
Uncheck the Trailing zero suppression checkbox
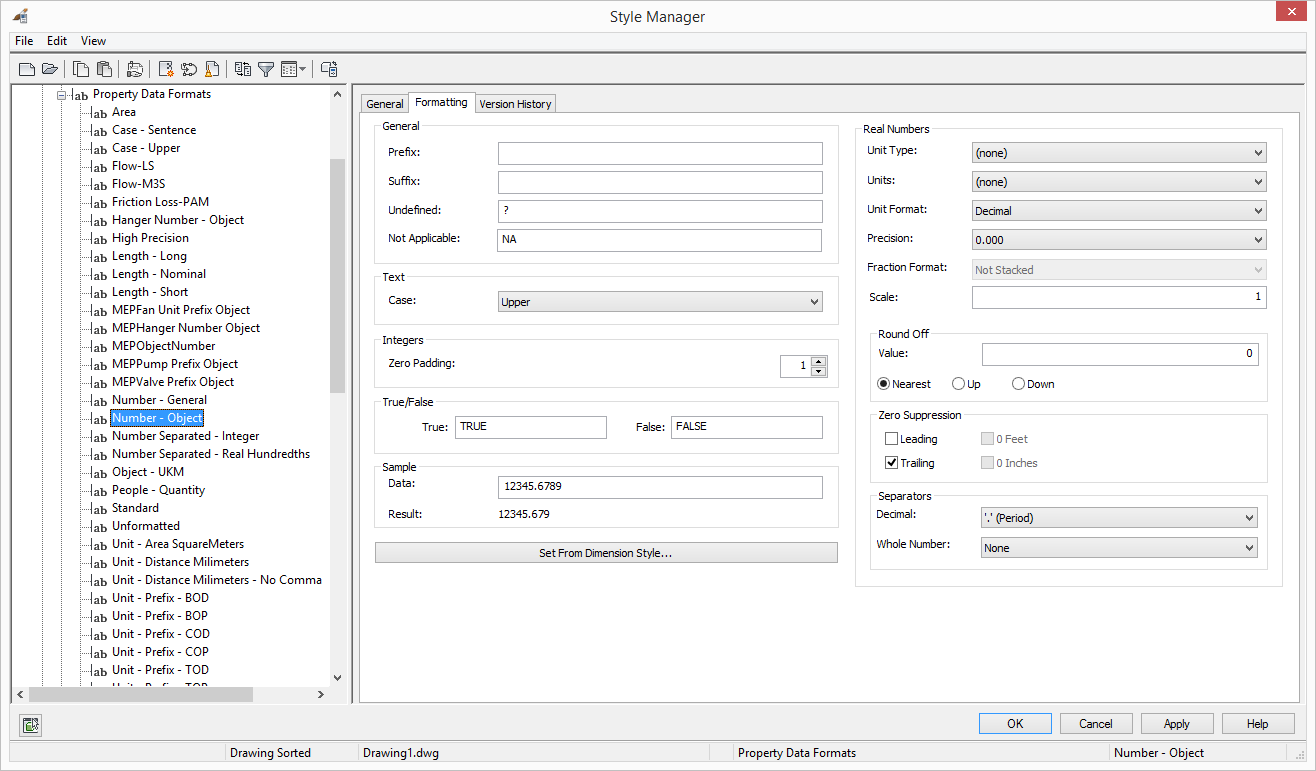click(x=892, y=463)
